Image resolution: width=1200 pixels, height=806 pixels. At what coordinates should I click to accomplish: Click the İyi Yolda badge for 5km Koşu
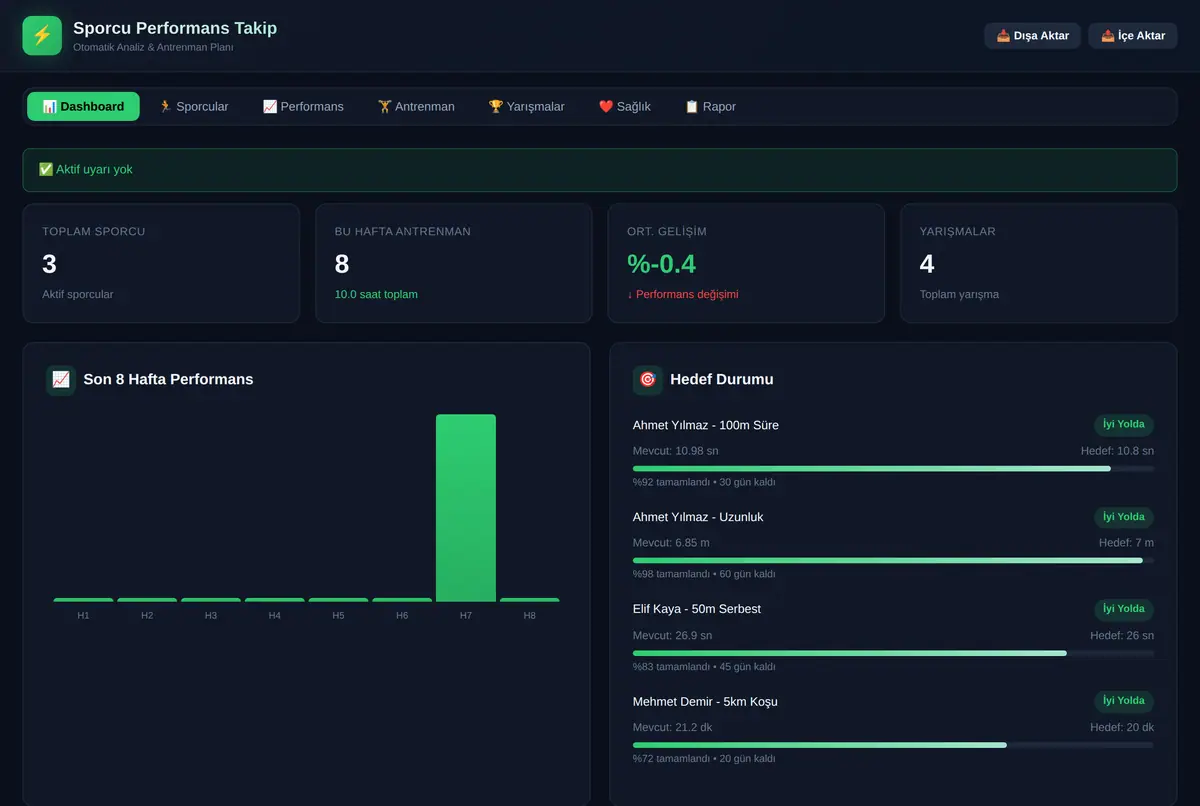coord(1124,701)
